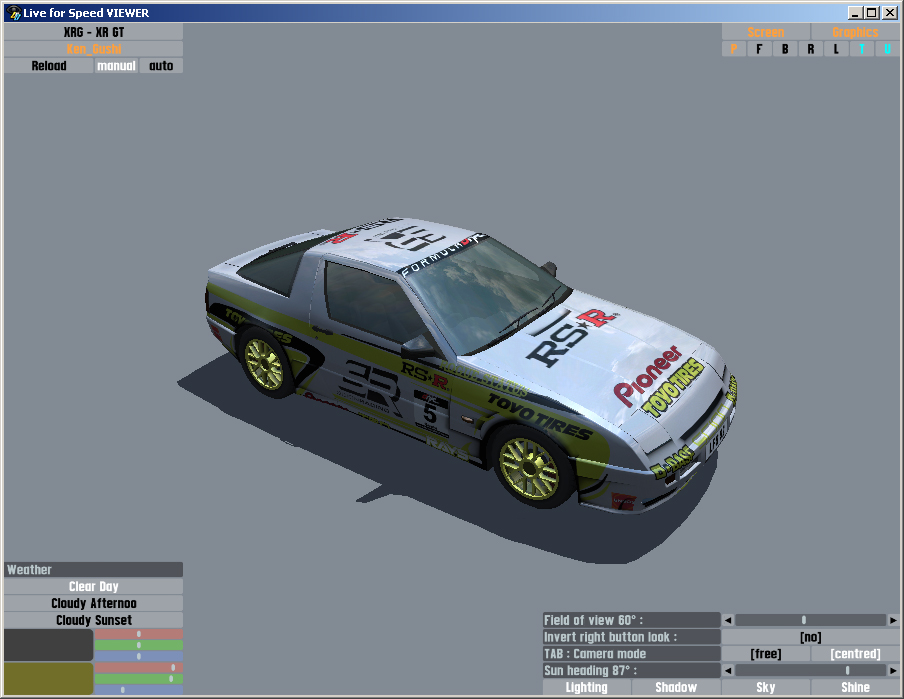This screenshot has height=699, width=904.
Task: Close the Live for Speed VIEWER window
Action: pyautogui.click(x=890, y=13)
